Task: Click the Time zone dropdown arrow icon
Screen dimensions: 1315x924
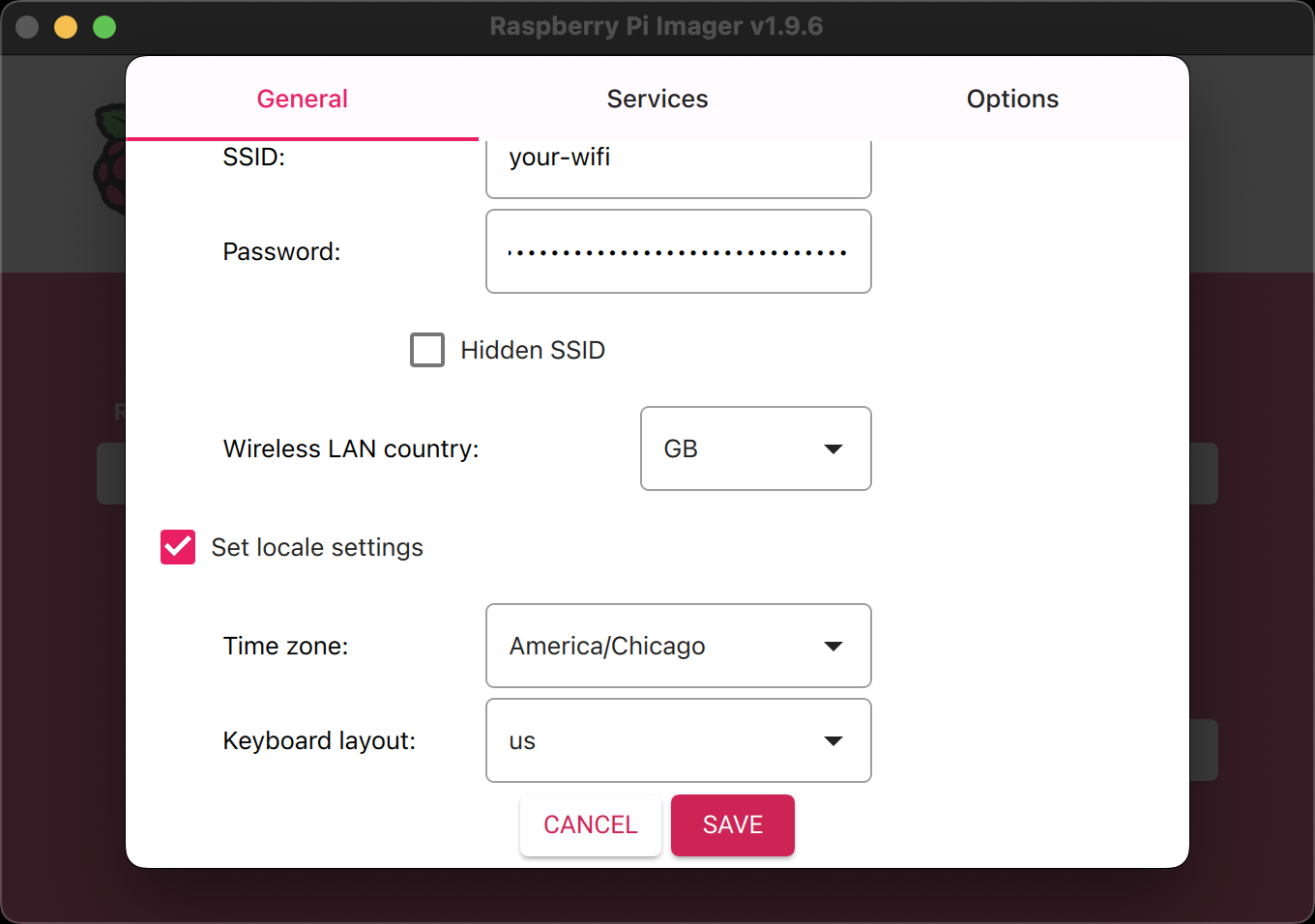Action: pos(833,647)
